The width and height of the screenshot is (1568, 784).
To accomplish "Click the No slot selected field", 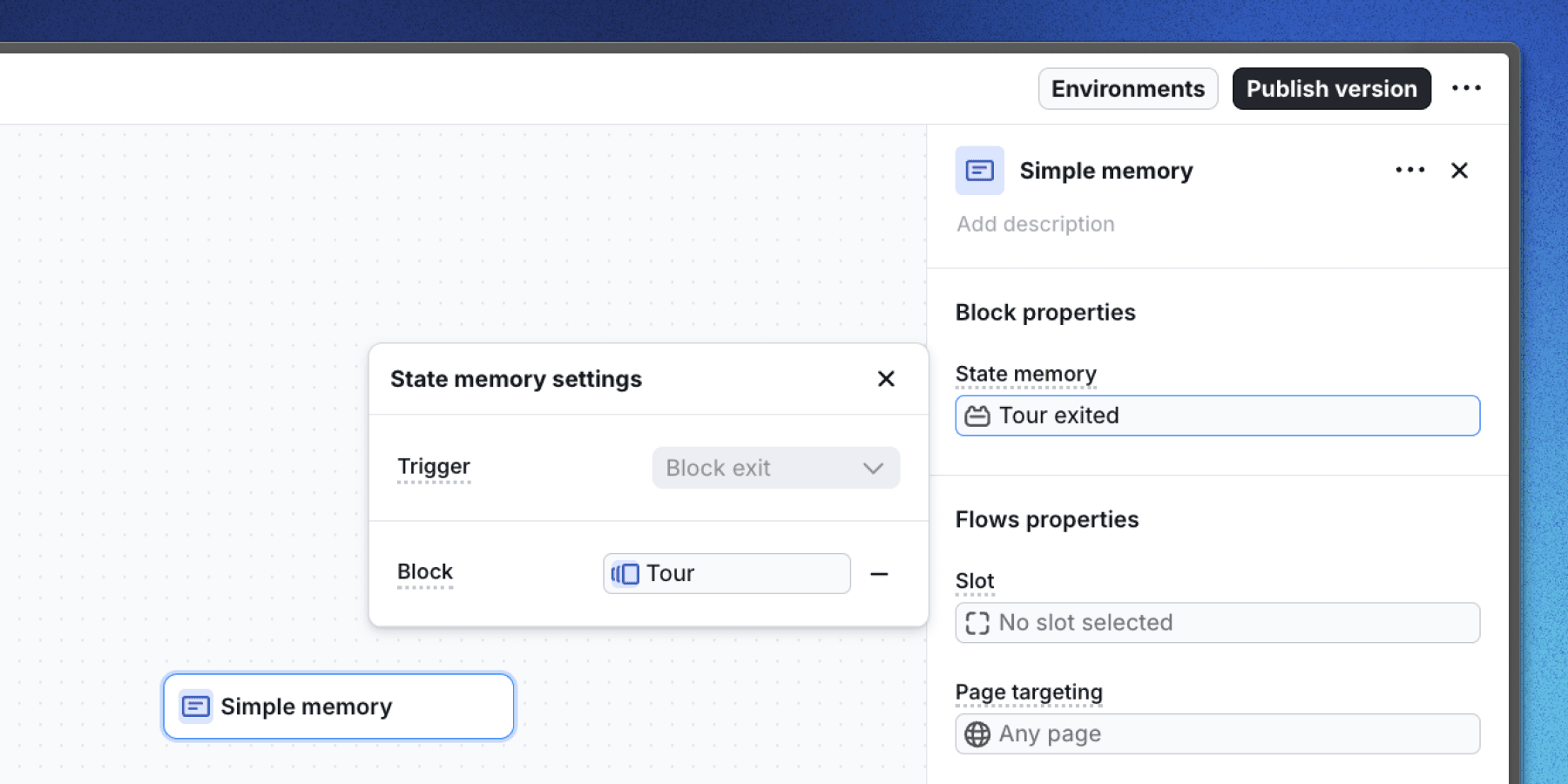I will [x=1217, y=623].
